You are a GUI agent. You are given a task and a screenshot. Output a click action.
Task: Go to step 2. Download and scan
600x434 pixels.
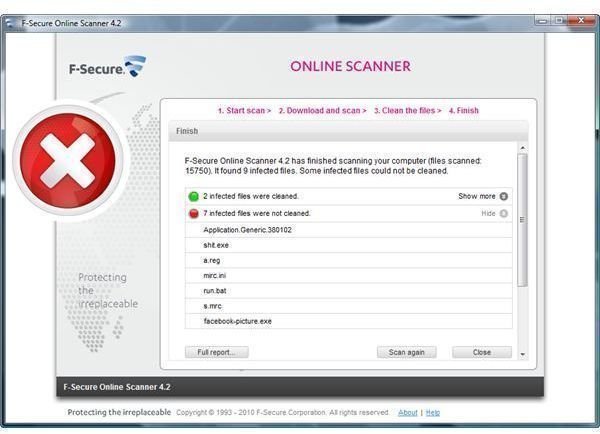click(x=322, y=111)
